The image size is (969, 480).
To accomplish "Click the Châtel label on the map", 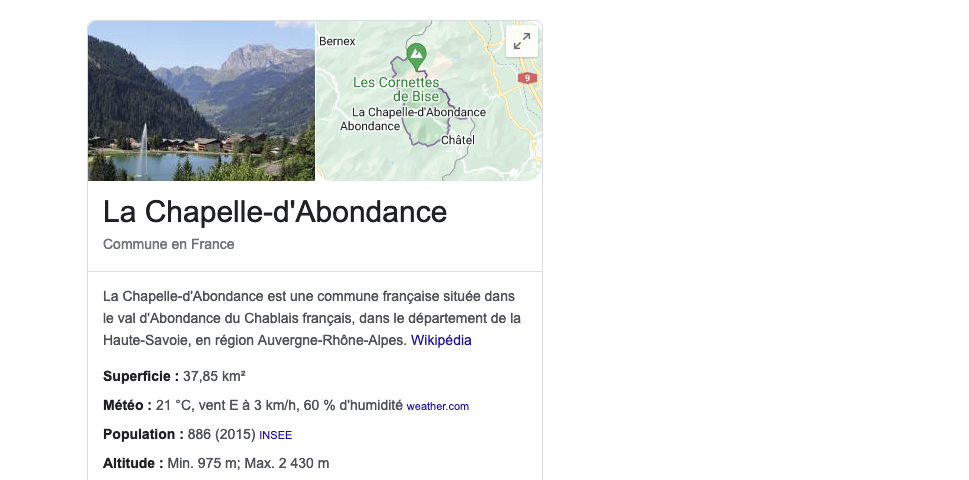I will click(457, 141).
